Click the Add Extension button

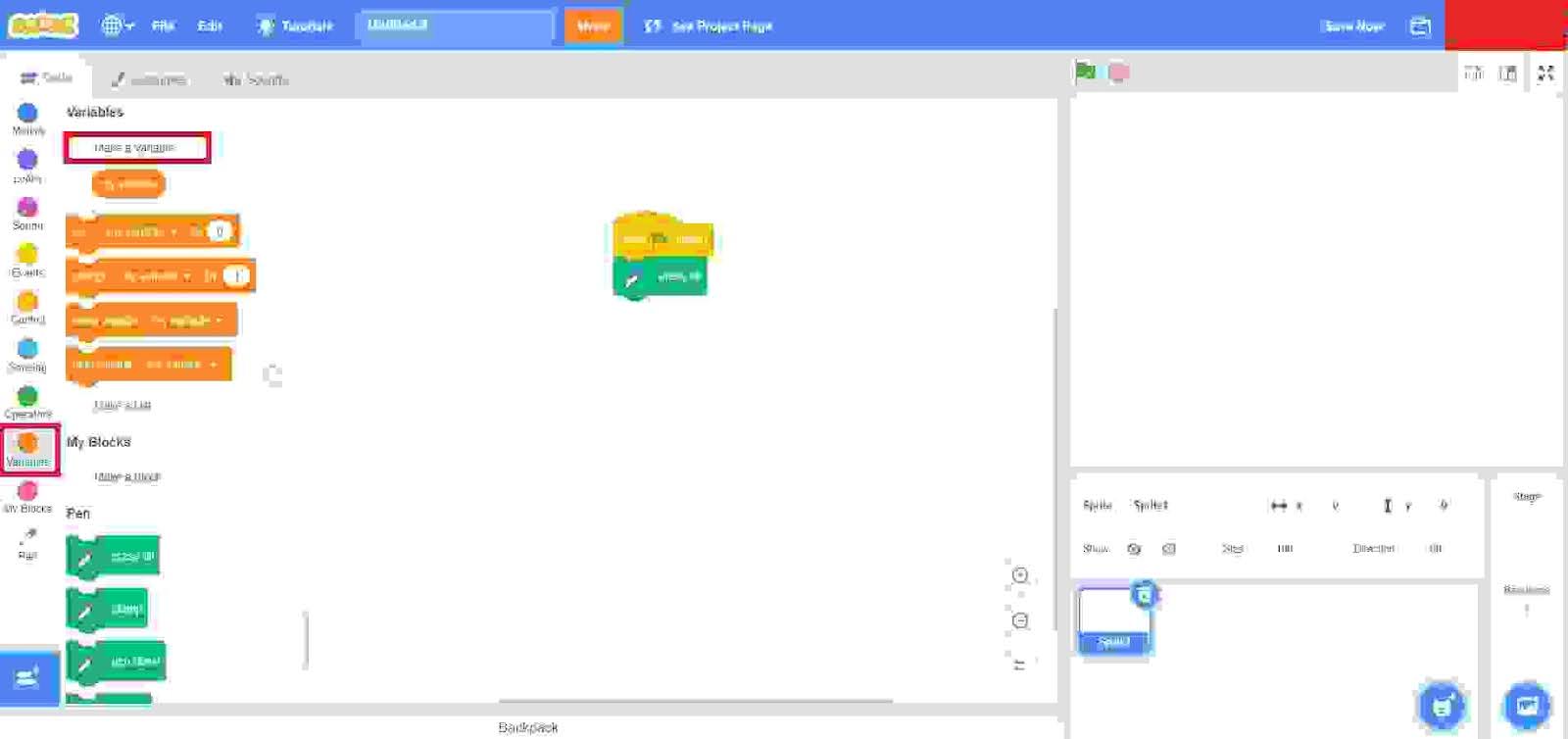28,676
